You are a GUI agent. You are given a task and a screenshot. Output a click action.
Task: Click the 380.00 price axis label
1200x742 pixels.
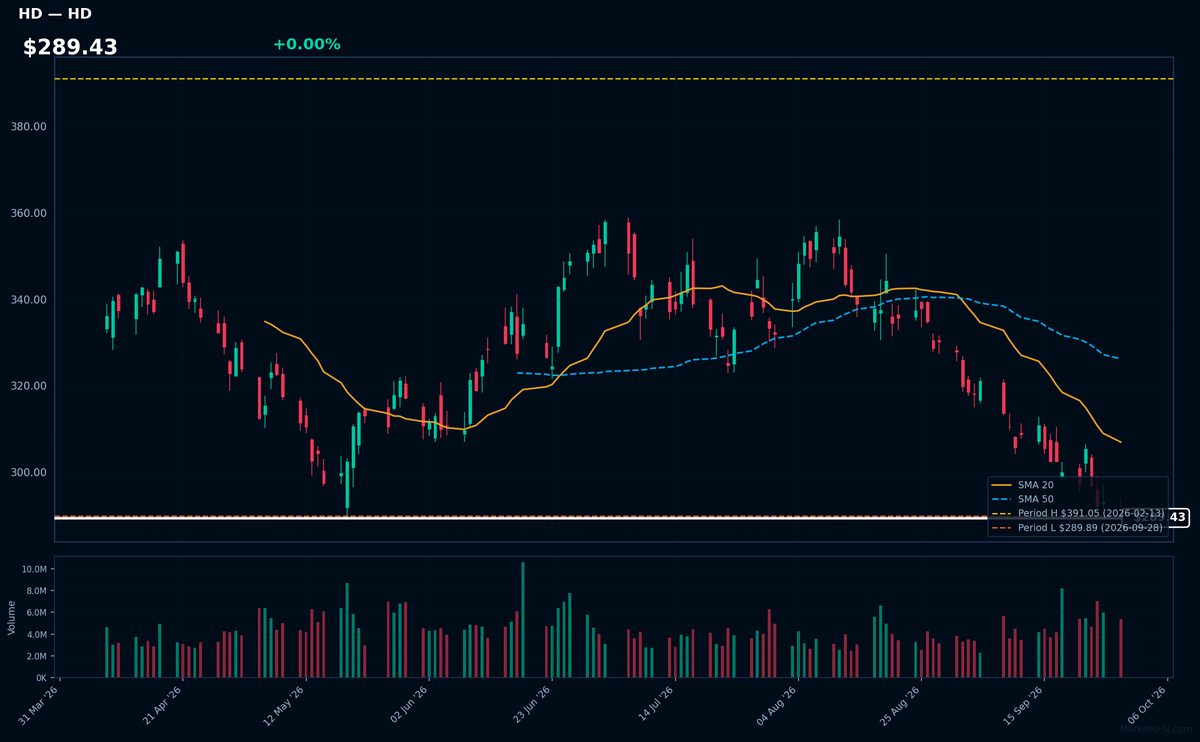tap(30, 127)
